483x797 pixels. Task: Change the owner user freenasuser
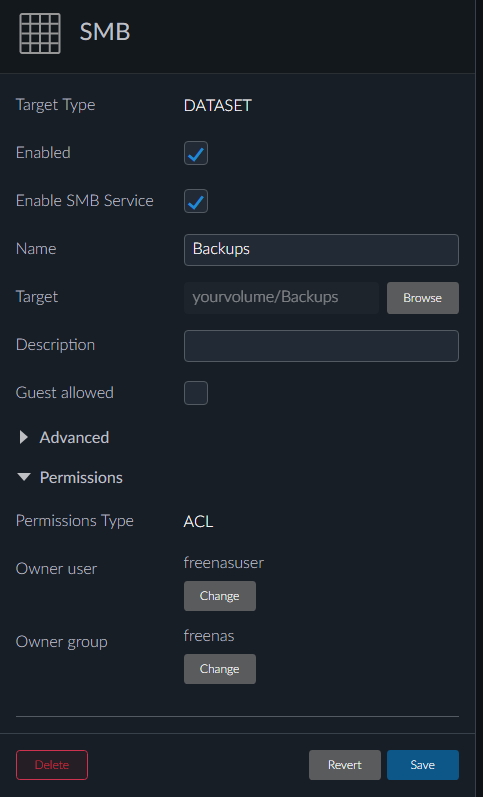click(220, 596)
